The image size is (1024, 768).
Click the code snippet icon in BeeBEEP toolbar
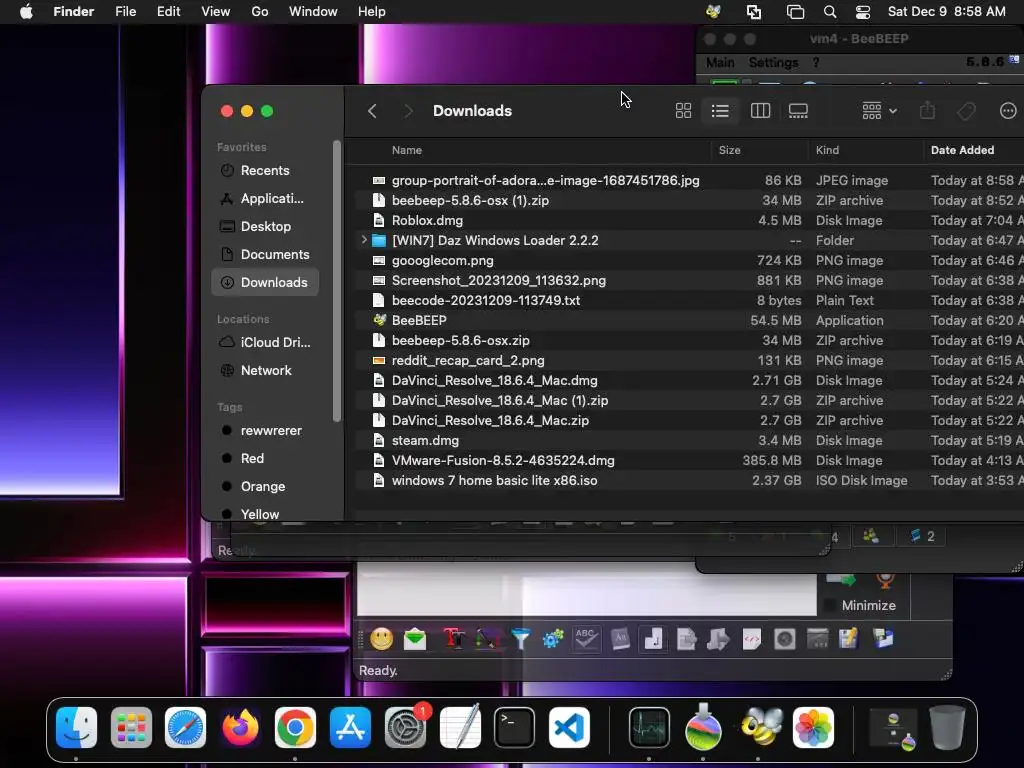pos(752,639)
